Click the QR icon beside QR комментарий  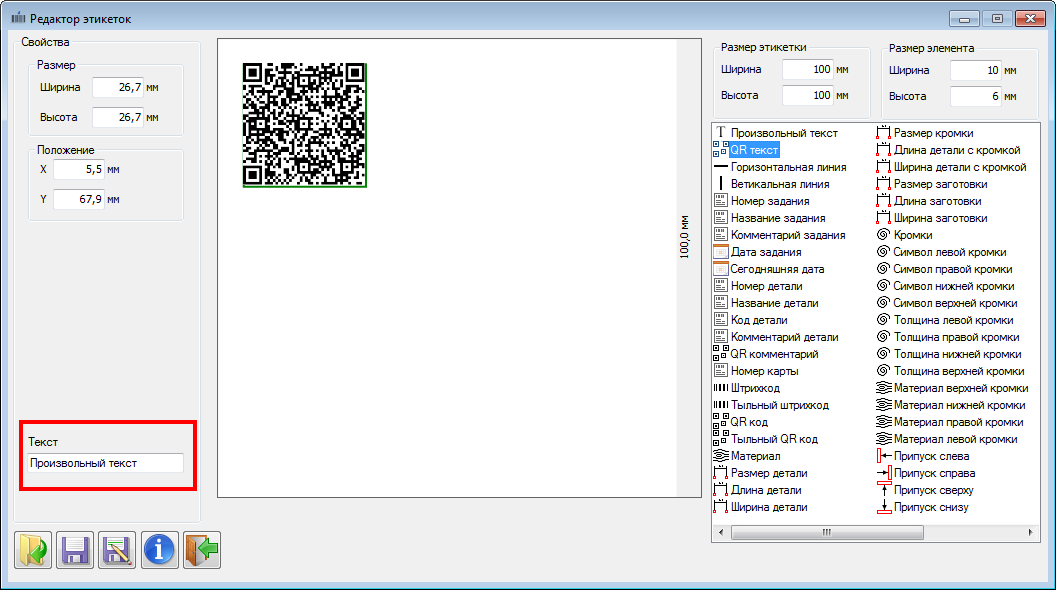pyautogui.click(x=721, y=354)
